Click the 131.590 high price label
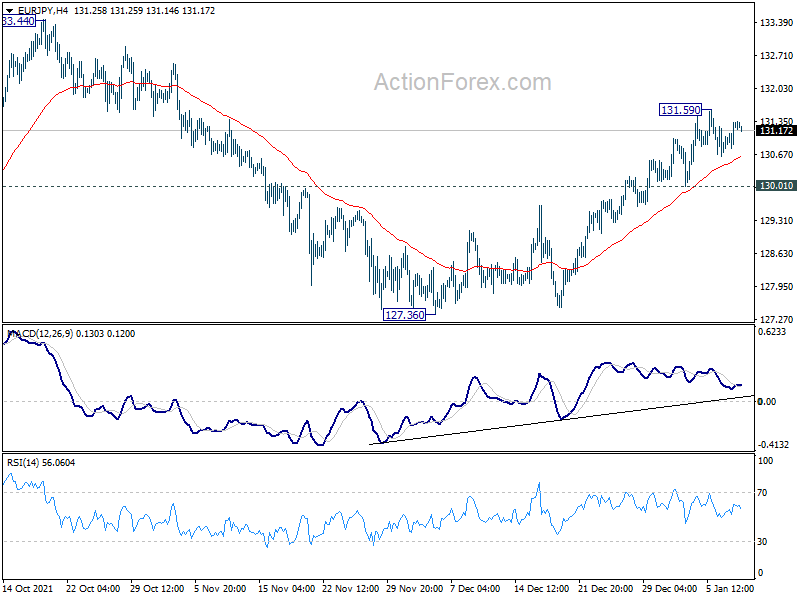Viewport: 800px width, 600px height. point(681,110)
